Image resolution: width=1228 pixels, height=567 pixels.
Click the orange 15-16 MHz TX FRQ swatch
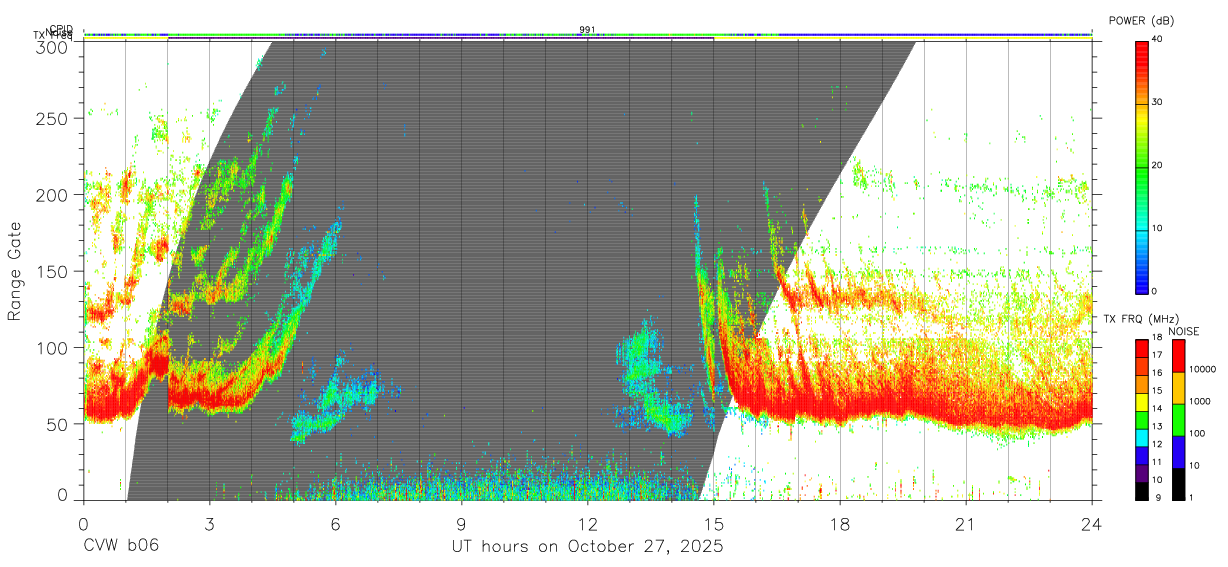pyautogui.click(x=1141, y=384)
